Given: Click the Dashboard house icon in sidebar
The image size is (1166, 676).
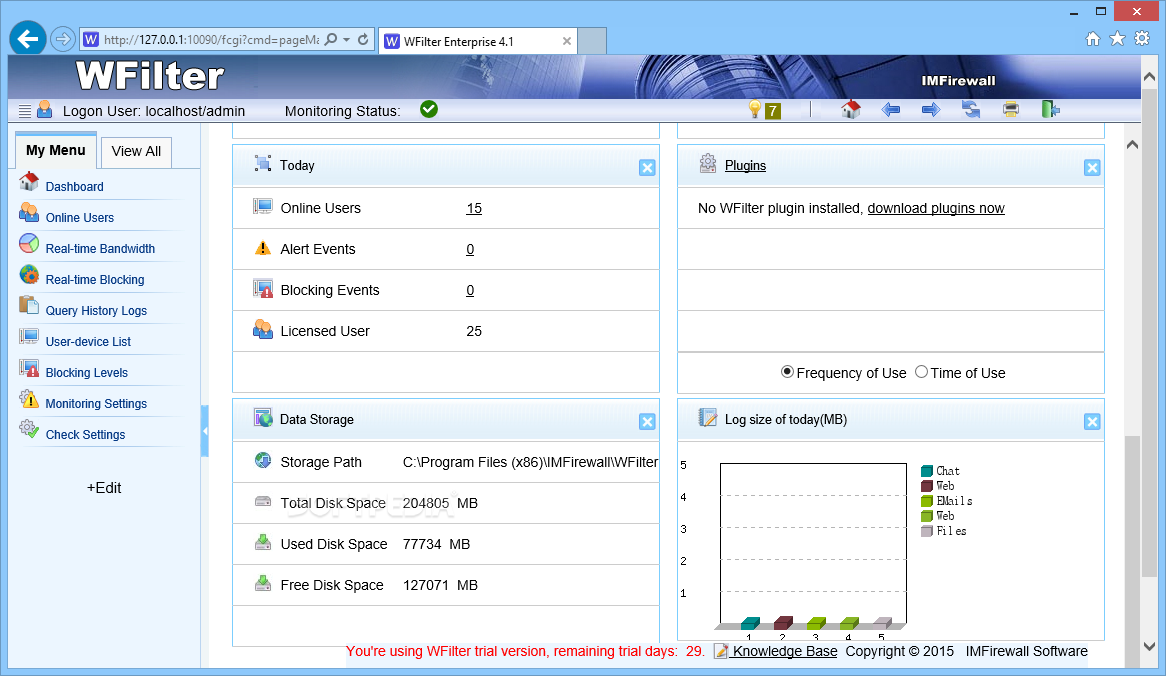Looking at the screenshot, I should tap(29, 181).
